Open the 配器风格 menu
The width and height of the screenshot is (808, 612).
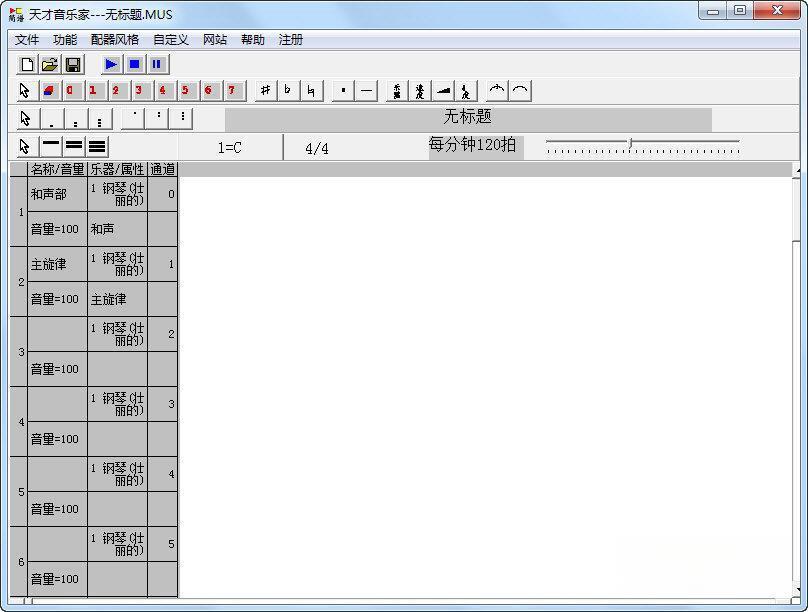[115, 40]
